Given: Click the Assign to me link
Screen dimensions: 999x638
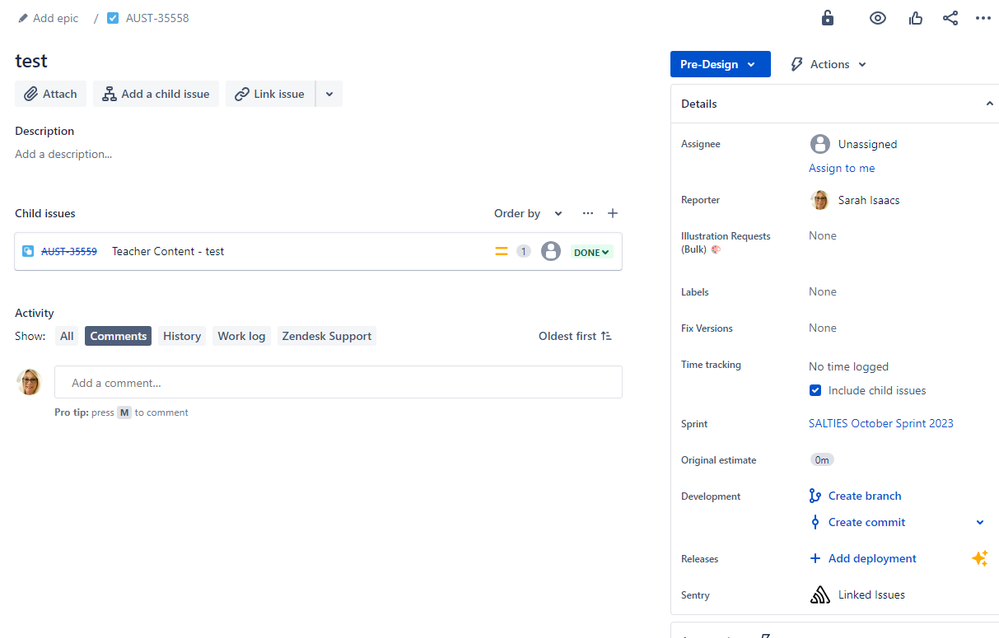Looking at the screenshot, I should pos(842,168).
